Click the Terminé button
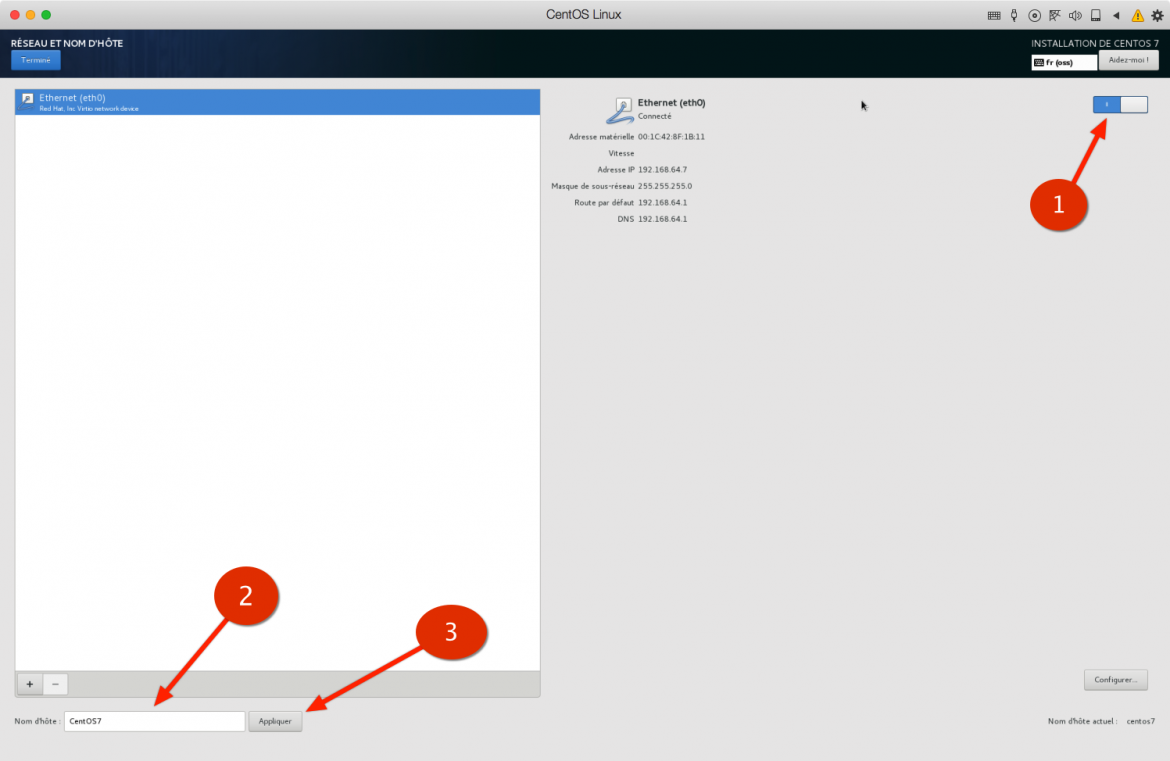The width and height of the screenshot is (1170, 761). point(35,59)
